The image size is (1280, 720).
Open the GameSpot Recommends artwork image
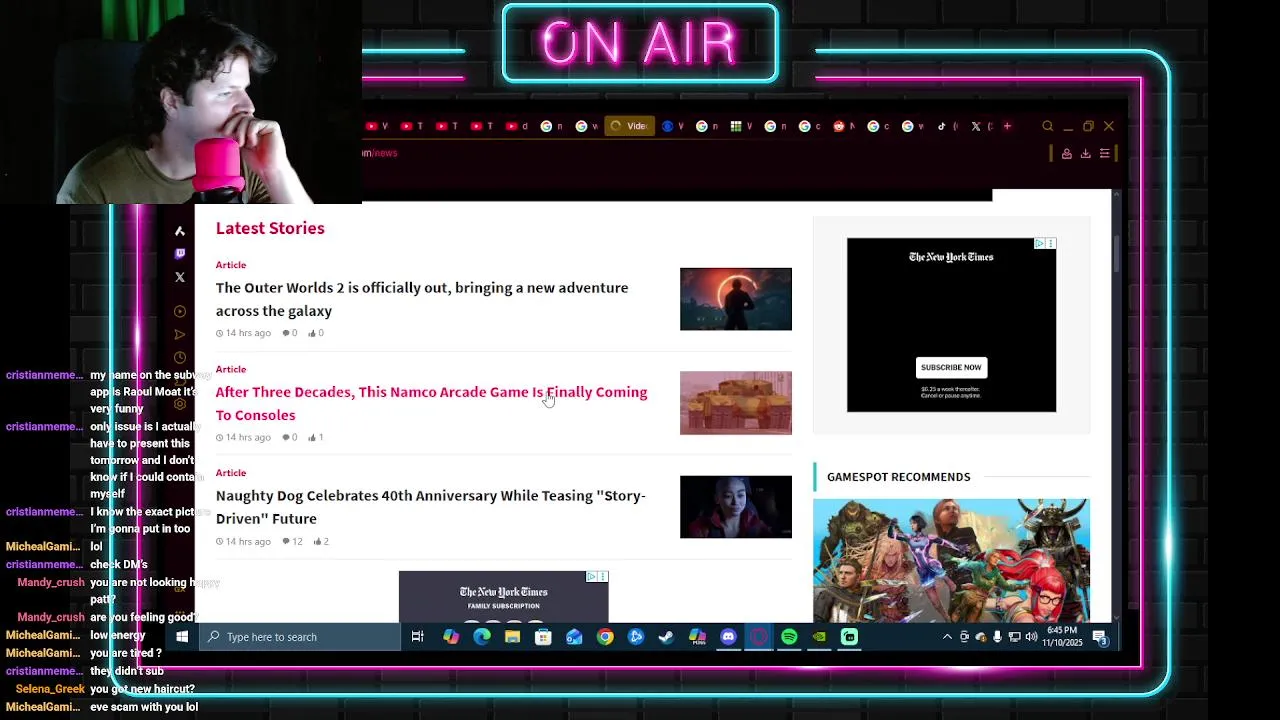coord(951,560)
